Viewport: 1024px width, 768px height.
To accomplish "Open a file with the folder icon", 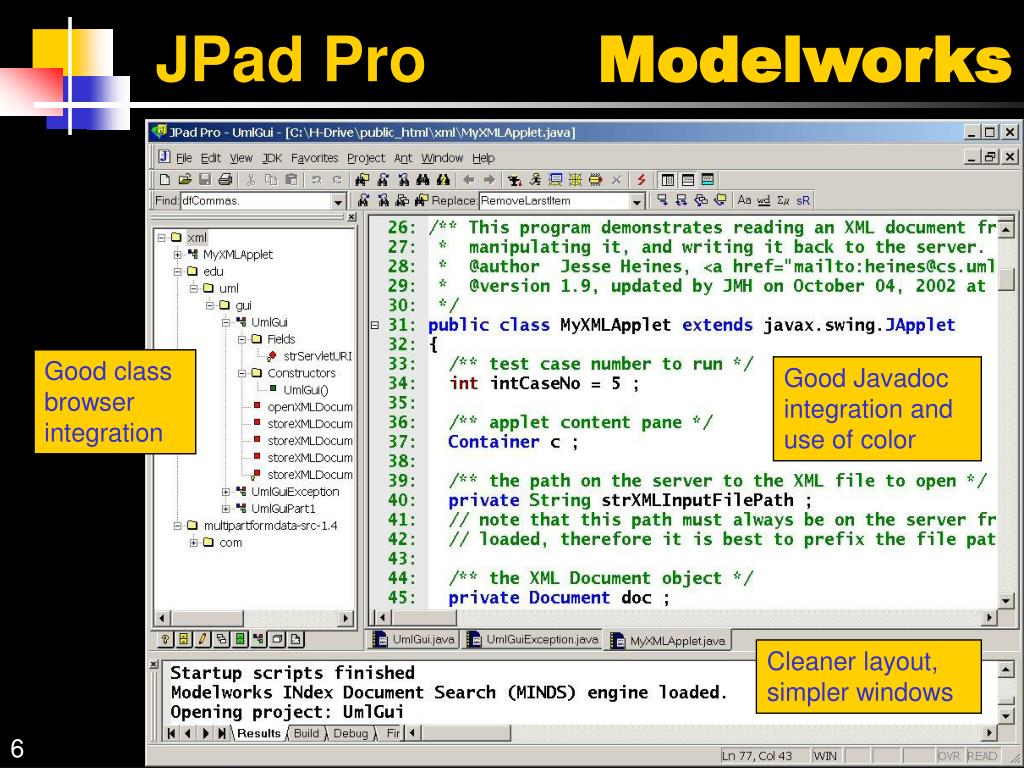I will [185, 180].
